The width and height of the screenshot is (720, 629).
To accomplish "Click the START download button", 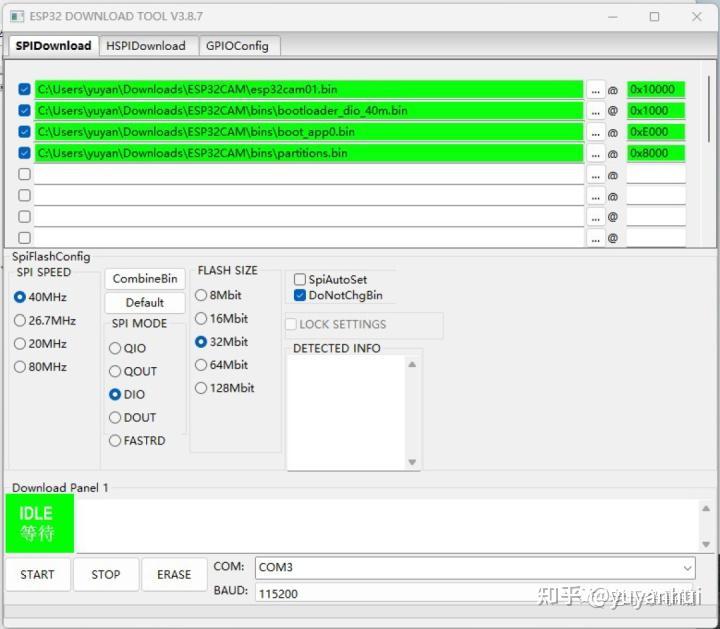I will click(38, 574).
